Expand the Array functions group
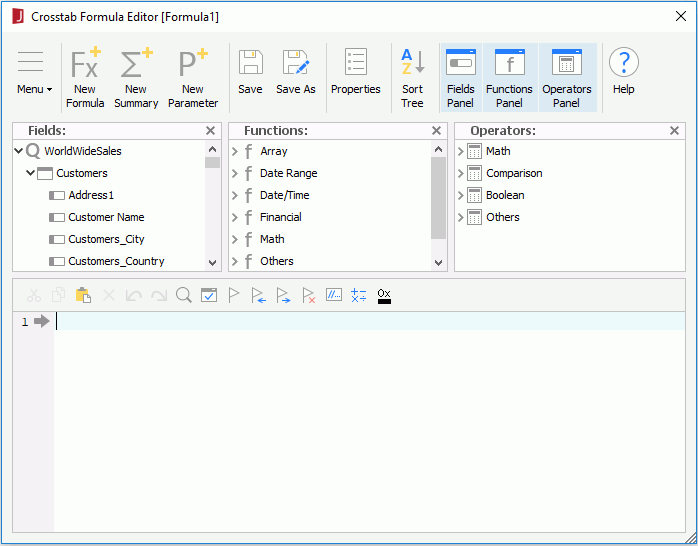 [x=235, y=151]
